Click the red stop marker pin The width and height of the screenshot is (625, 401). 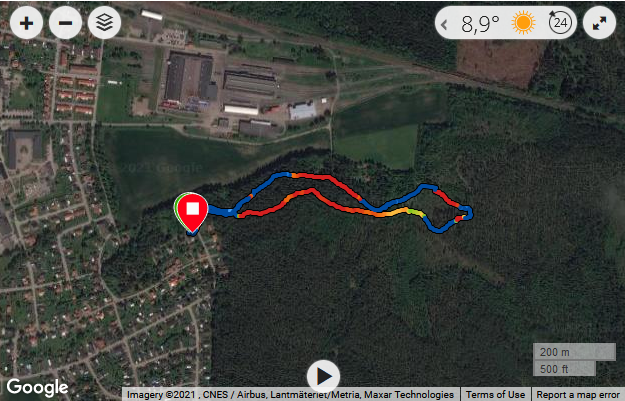[193, 210]
